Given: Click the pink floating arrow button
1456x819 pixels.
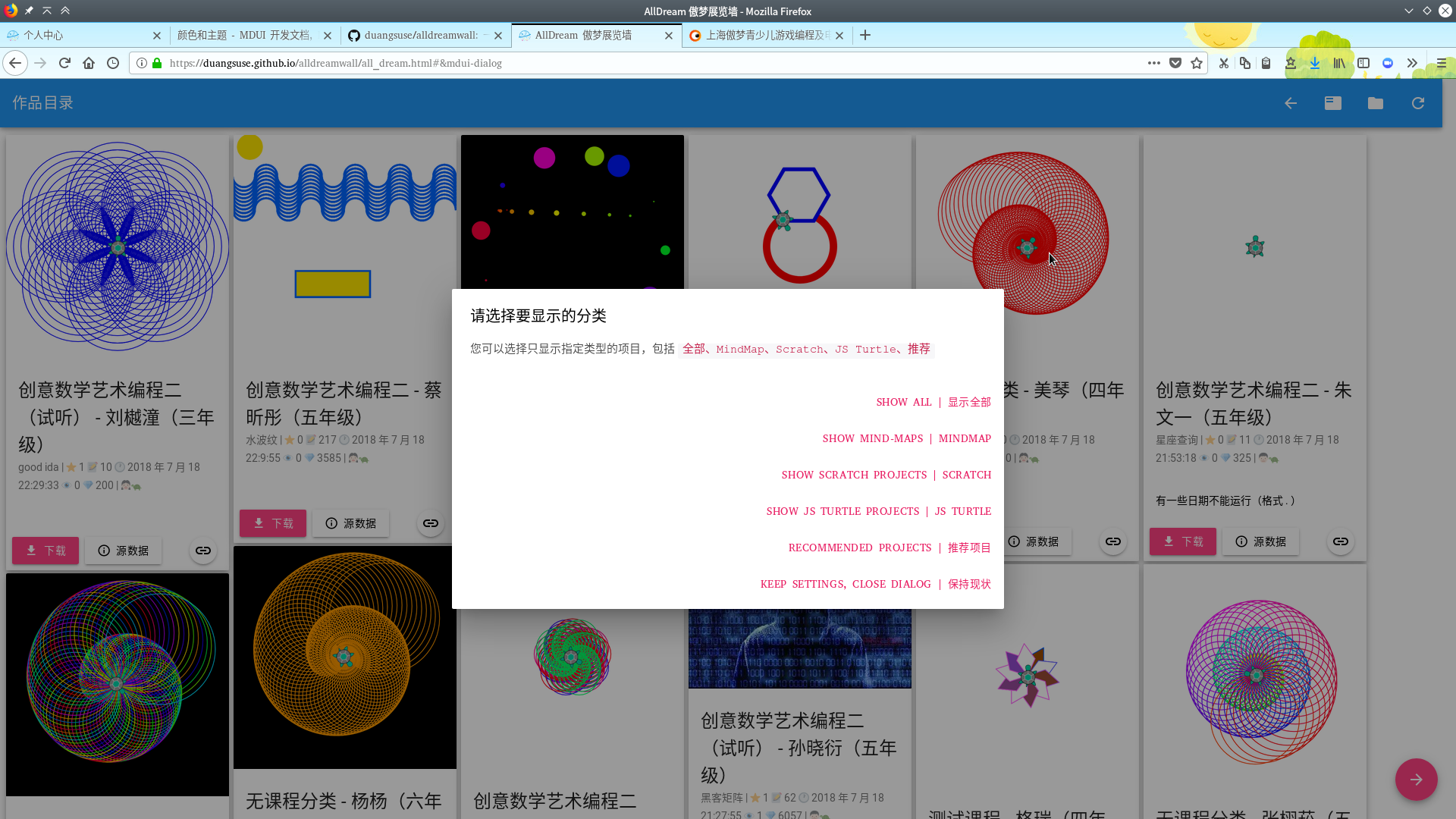Looking at the screenshot, I should (1416, 780).
